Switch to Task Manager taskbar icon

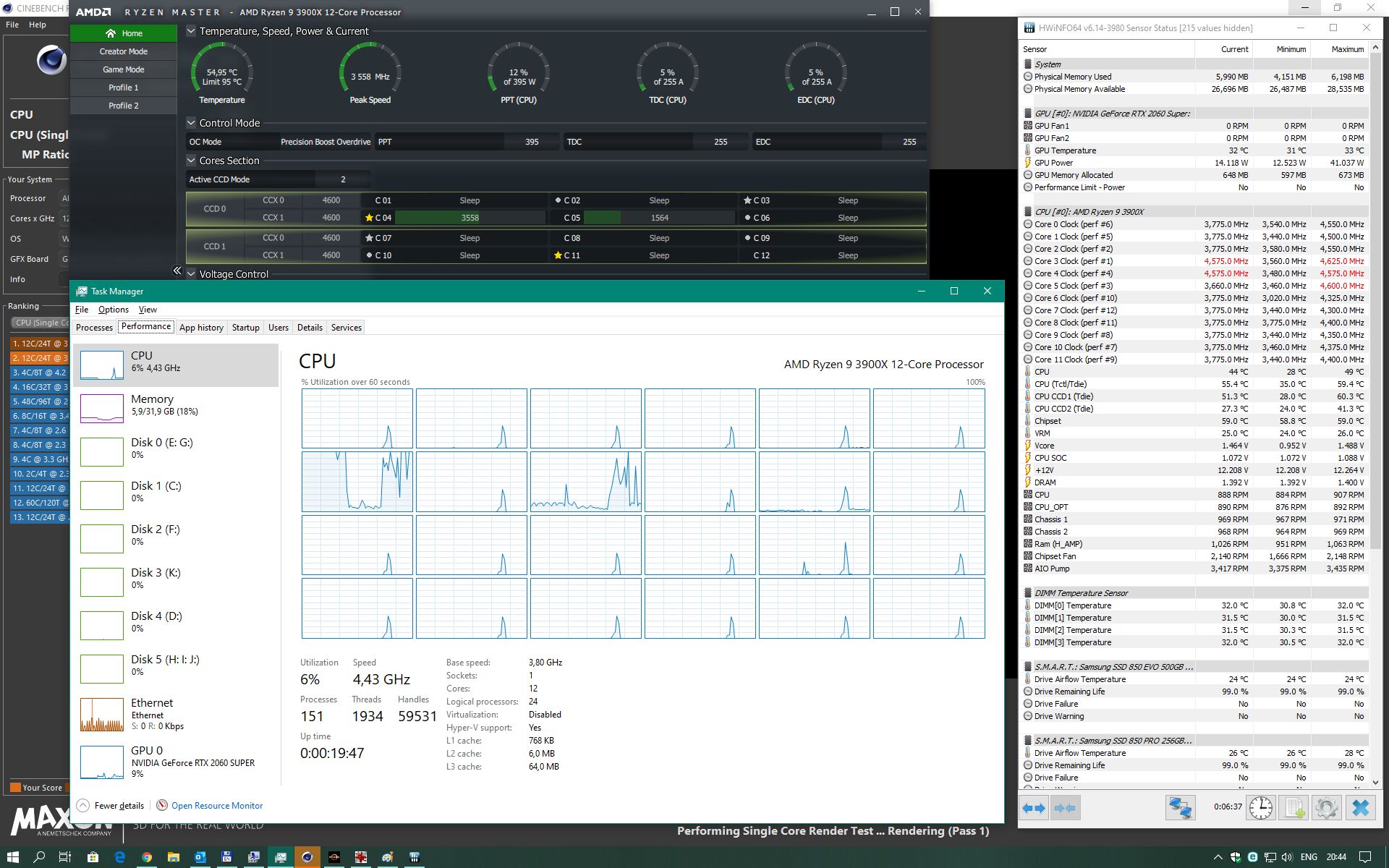[x=281, y=857]
